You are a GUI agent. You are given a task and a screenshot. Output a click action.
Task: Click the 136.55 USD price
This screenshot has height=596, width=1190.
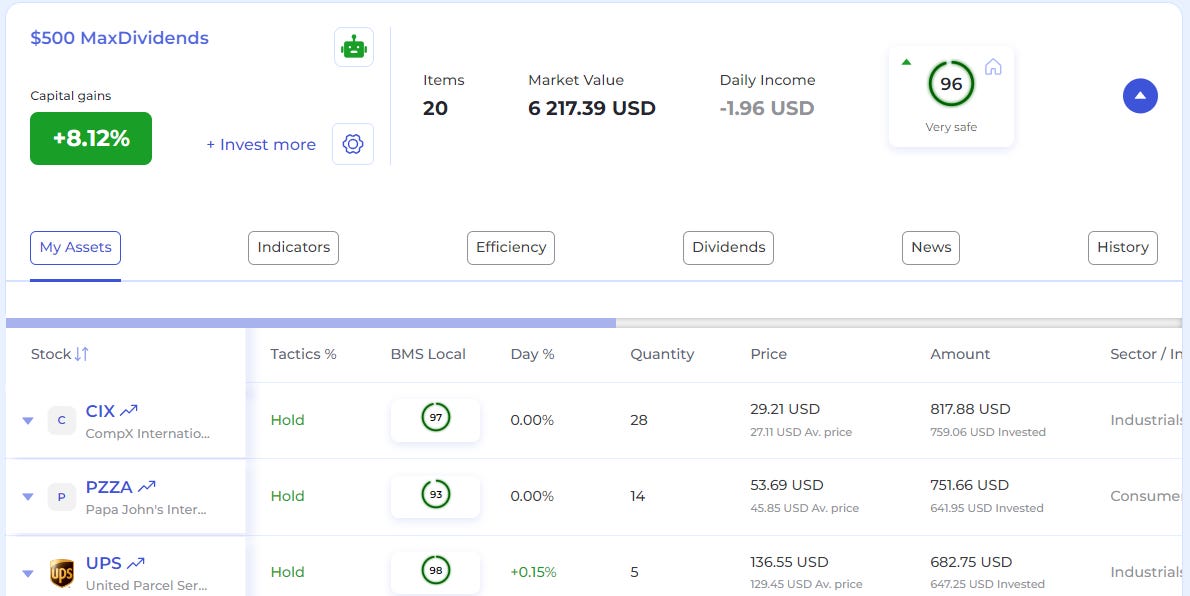coord(789,563)
